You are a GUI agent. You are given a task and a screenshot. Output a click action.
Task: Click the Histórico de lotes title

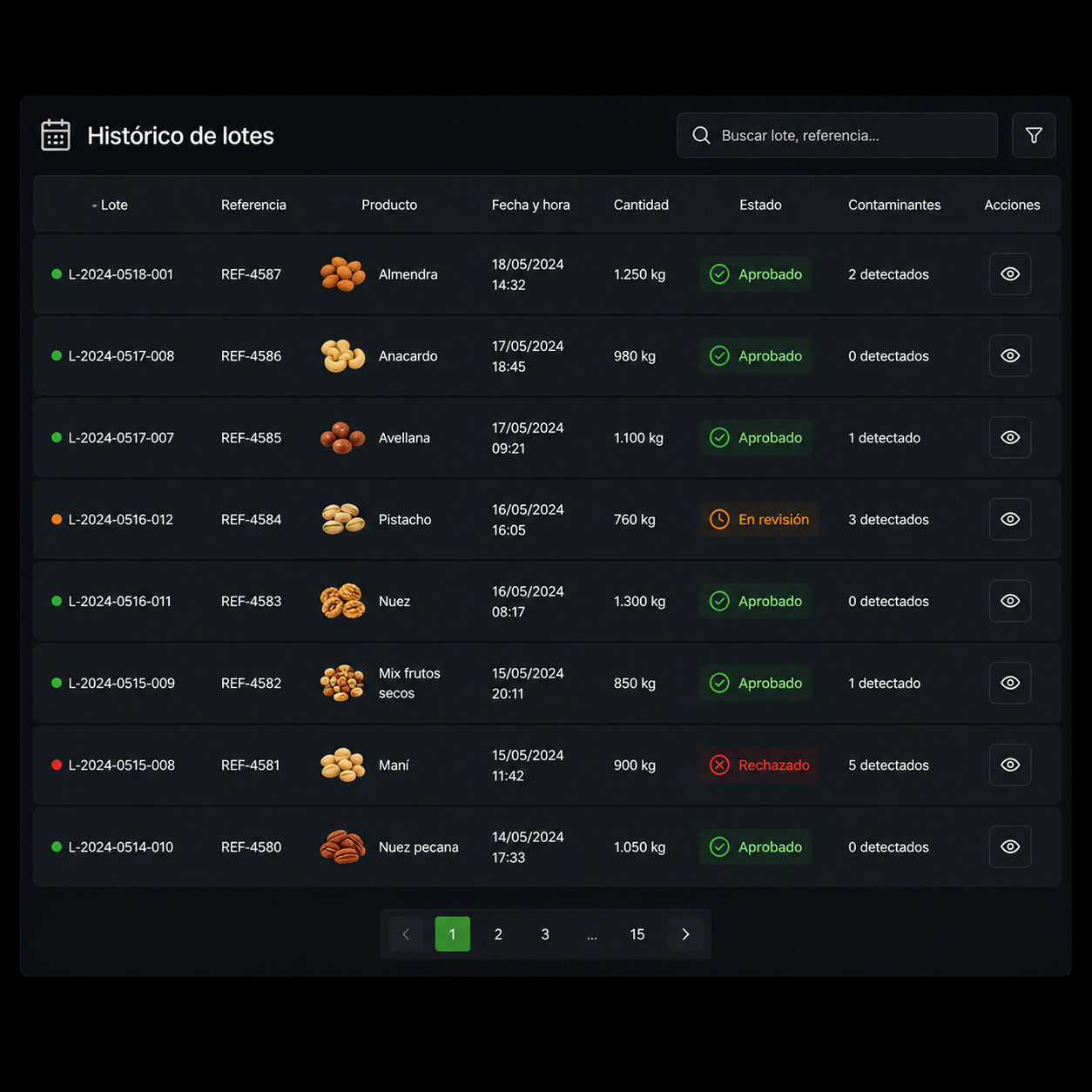coord(180,136)
